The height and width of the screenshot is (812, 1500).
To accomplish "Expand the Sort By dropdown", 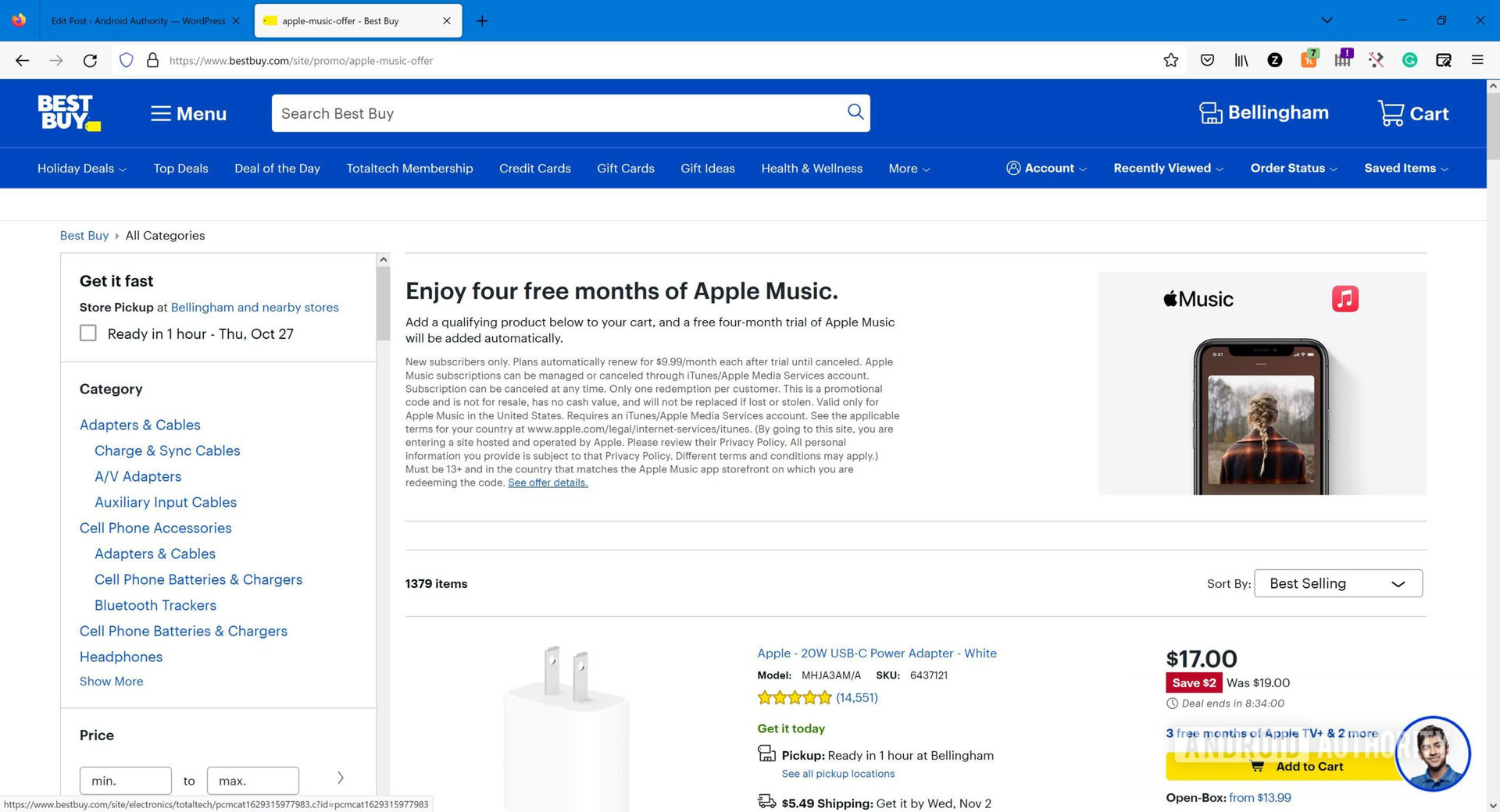I will (1337, 583).
